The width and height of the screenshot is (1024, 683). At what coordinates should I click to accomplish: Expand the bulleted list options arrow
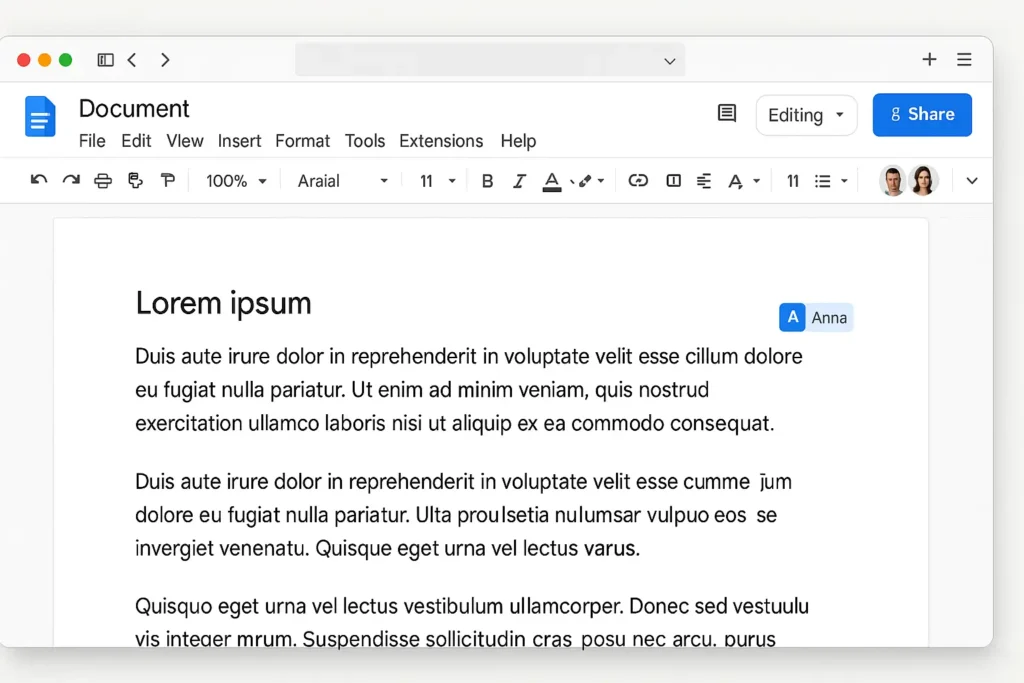coord(844,181)
